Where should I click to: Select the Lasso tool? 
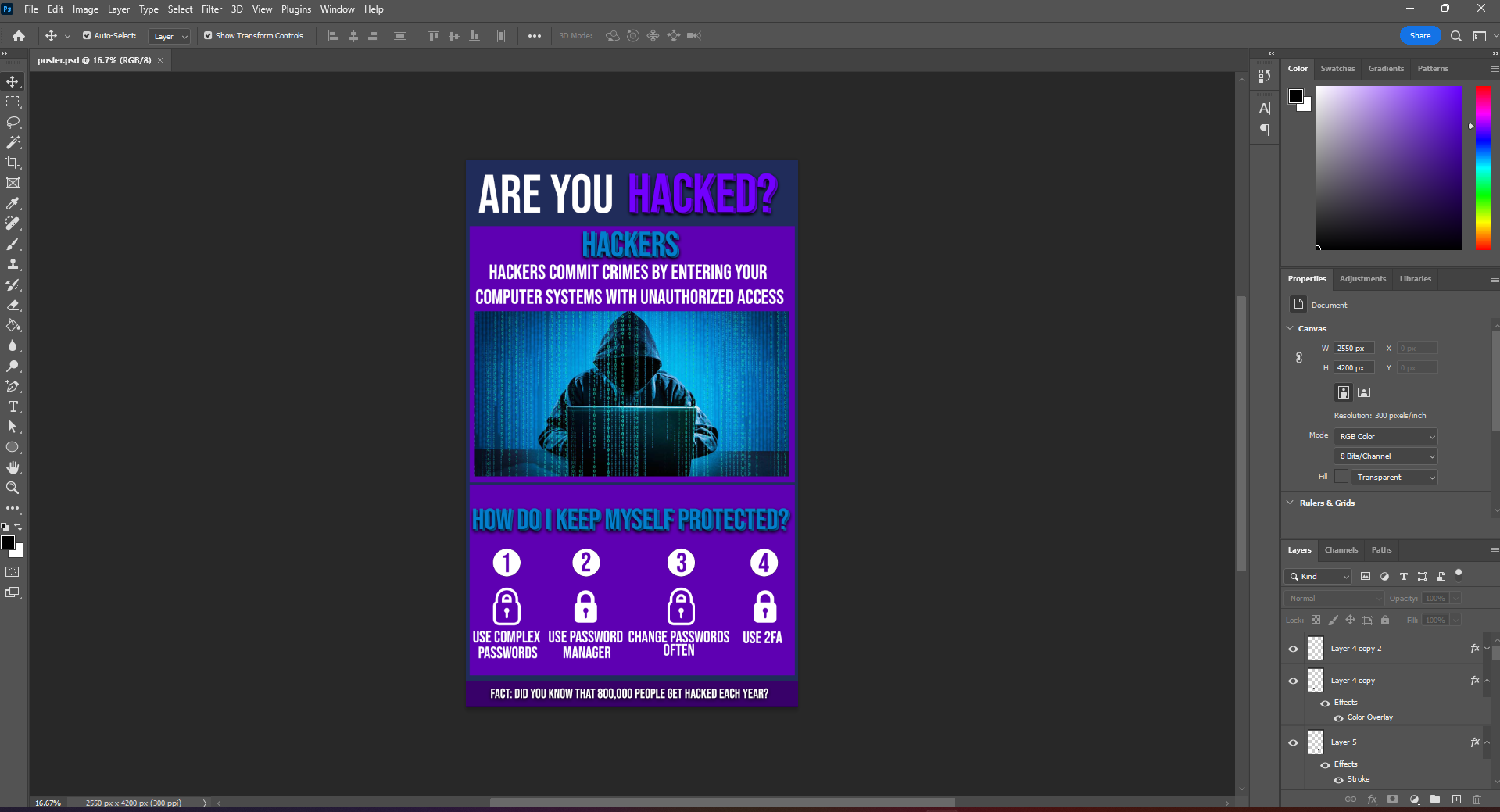coord(13,122)
